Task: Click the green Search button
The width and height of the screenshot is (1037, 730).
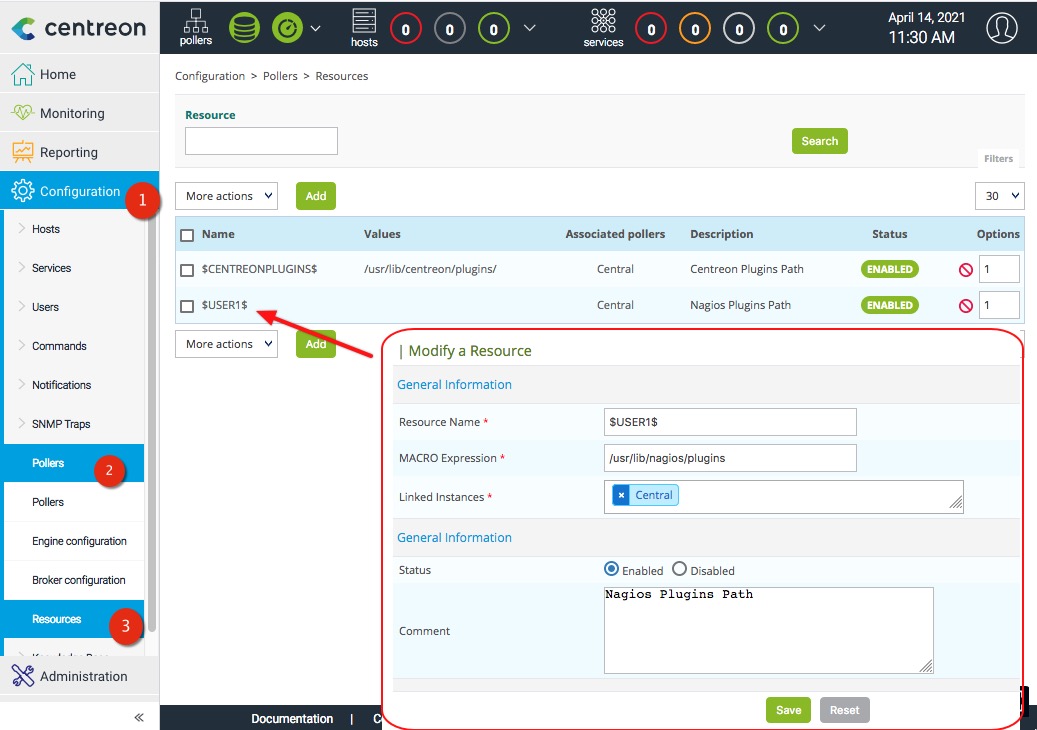Action: (819, 141)
